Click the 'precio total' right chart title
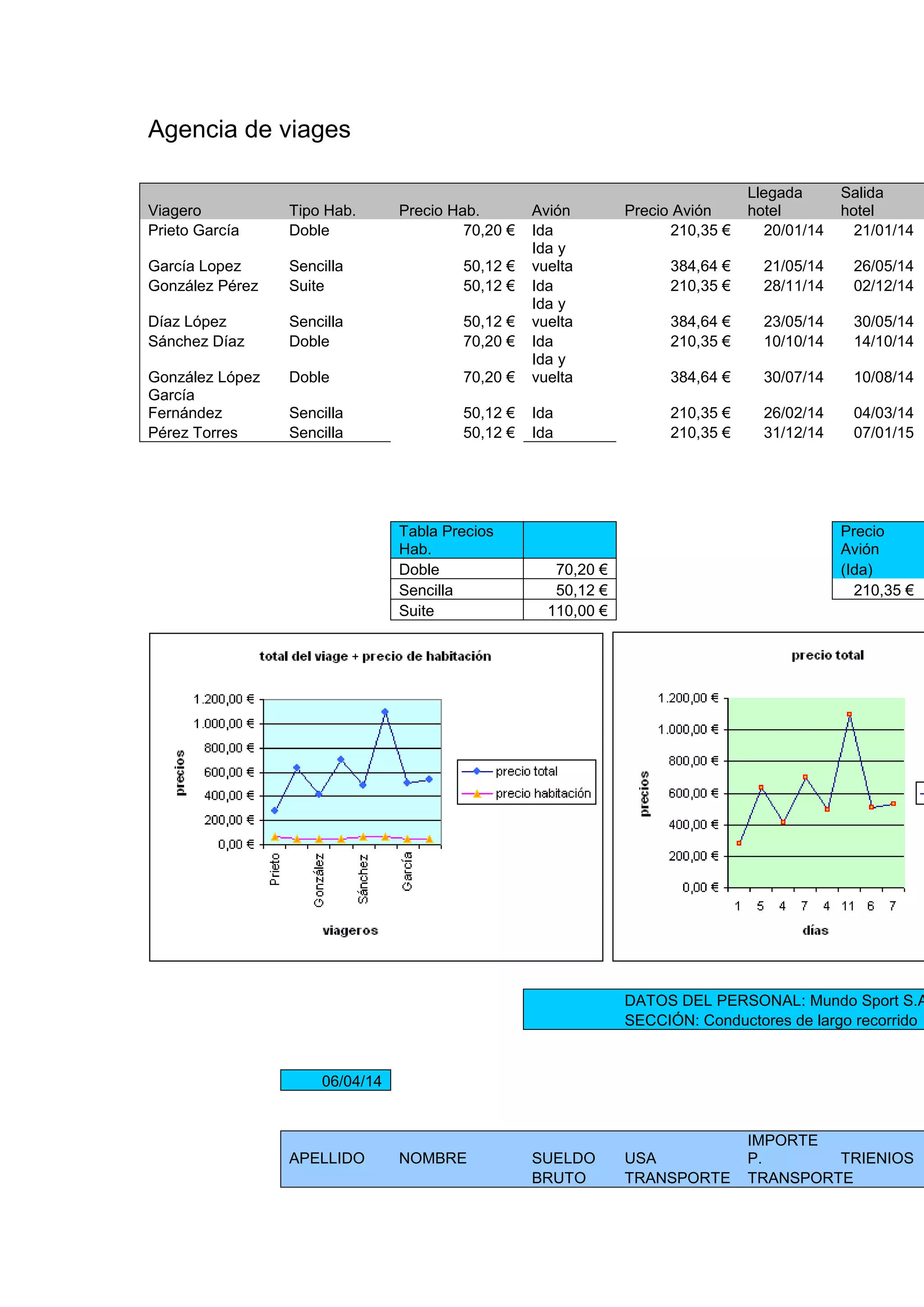The image size is (924, 1307). pyautogui.click(x=827, y=655)
